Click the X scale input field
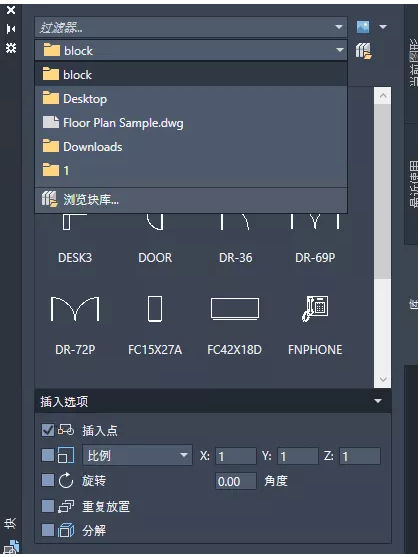The image size is (419, 557). pos(235,456)
